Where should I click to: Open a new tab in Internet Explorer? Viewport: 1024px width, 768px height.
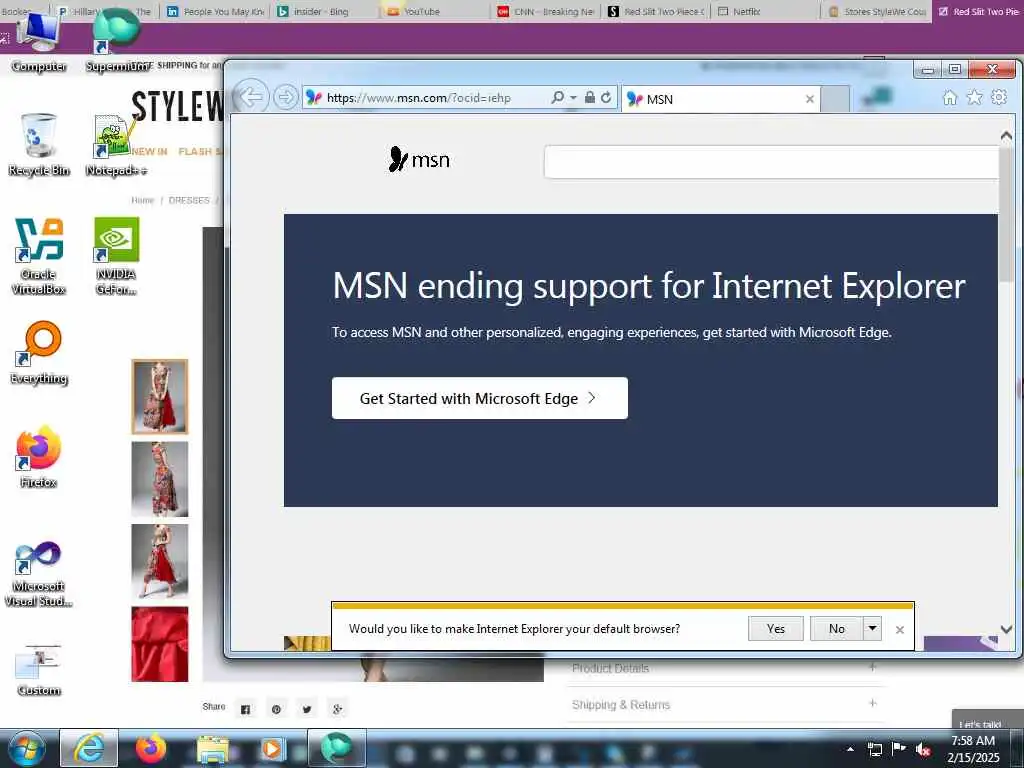(x=835, y=99)
